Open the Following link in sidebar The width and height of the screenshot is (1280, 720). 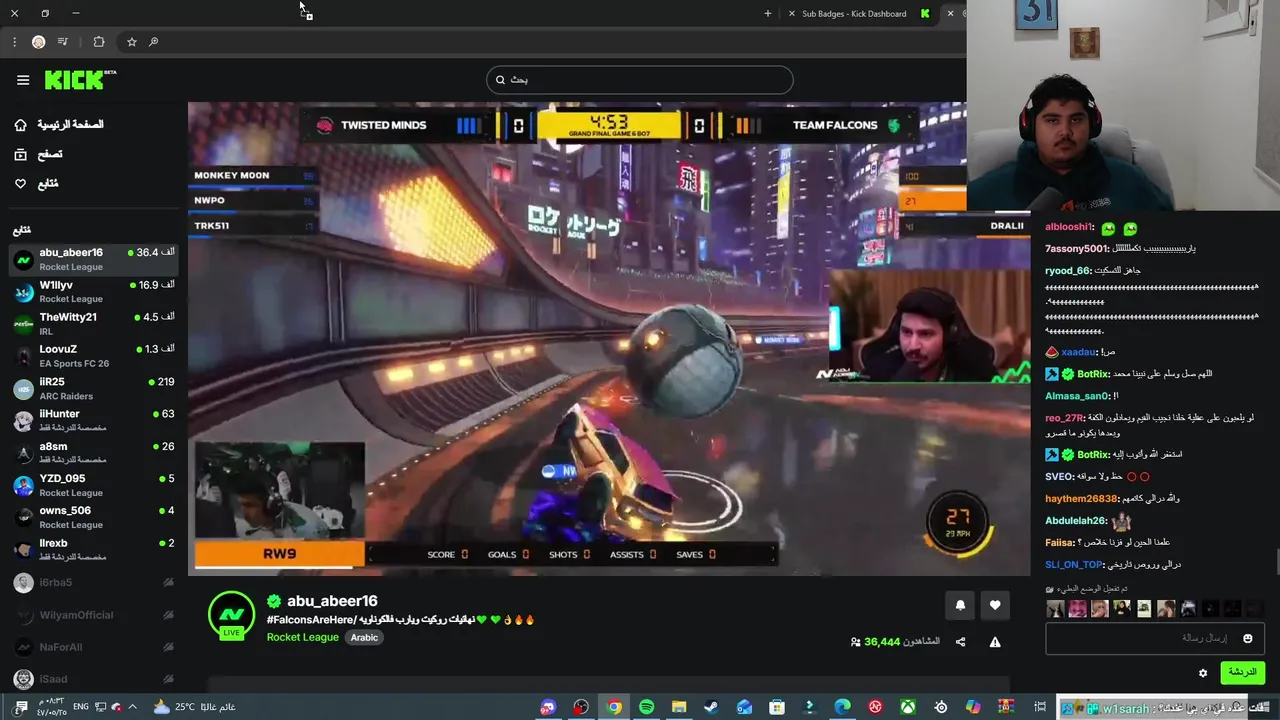click(48, 184)
